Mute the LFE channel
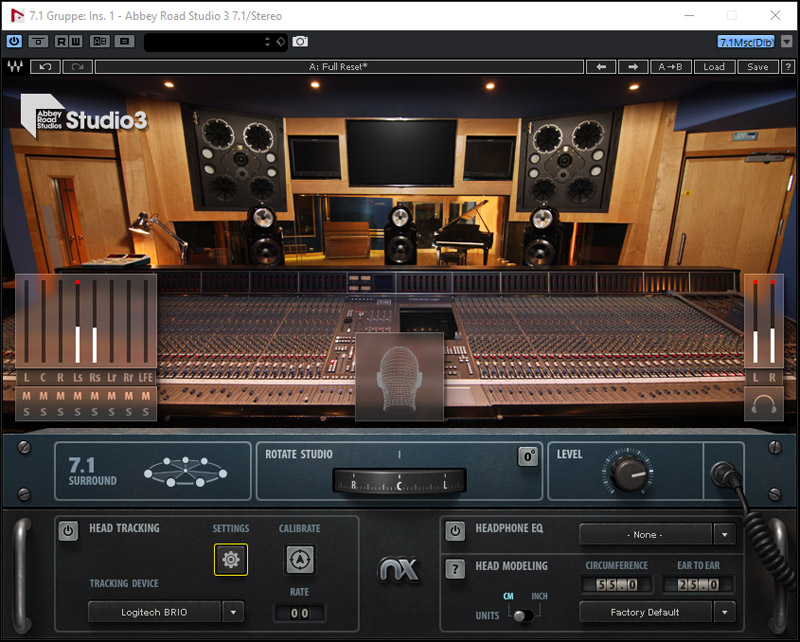 [x=146, y=397]
